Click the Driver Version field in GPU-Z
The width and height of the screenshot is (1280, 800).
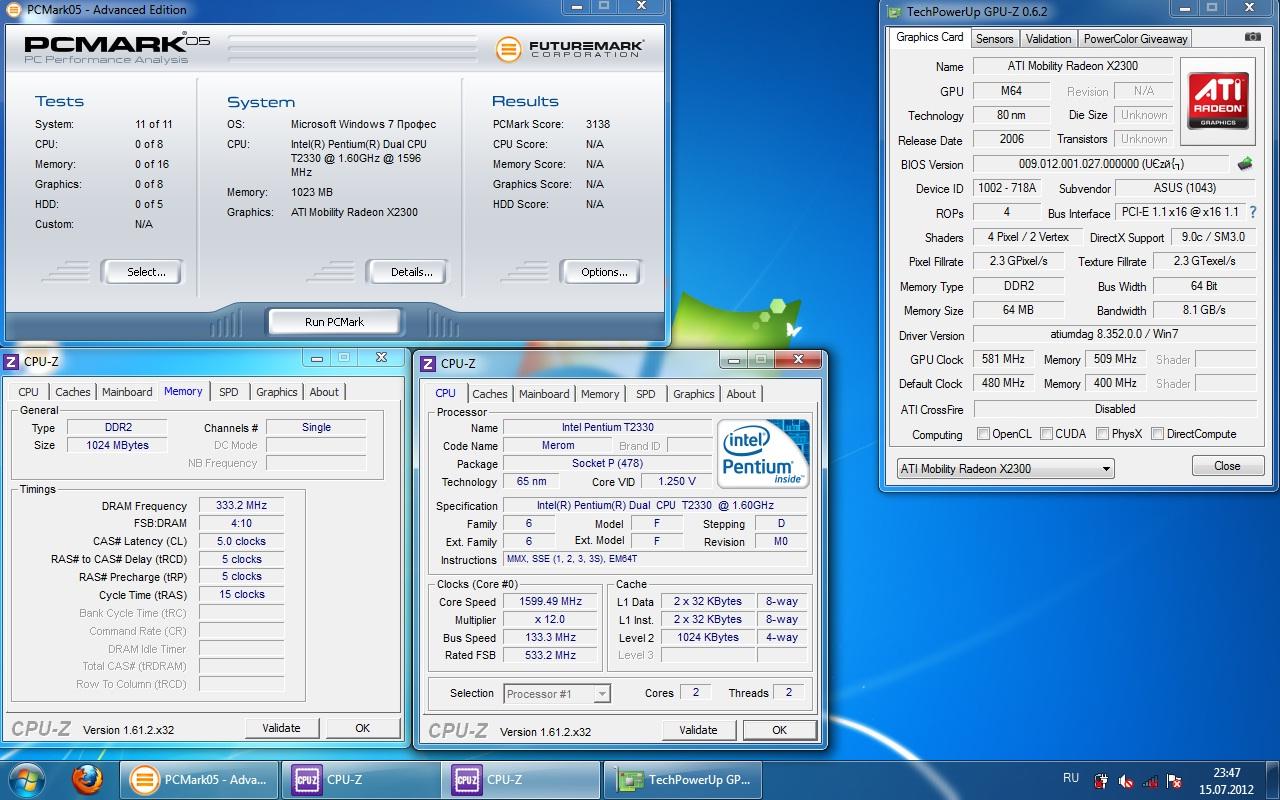click(x=1115, y=335)
